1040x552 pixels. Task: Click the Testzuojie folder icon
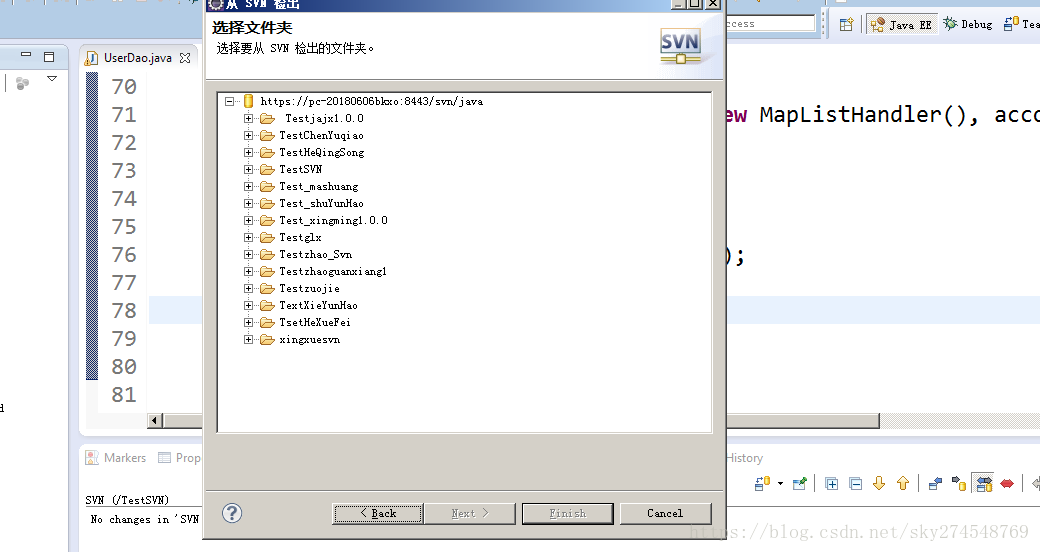(x=267, y=289)
